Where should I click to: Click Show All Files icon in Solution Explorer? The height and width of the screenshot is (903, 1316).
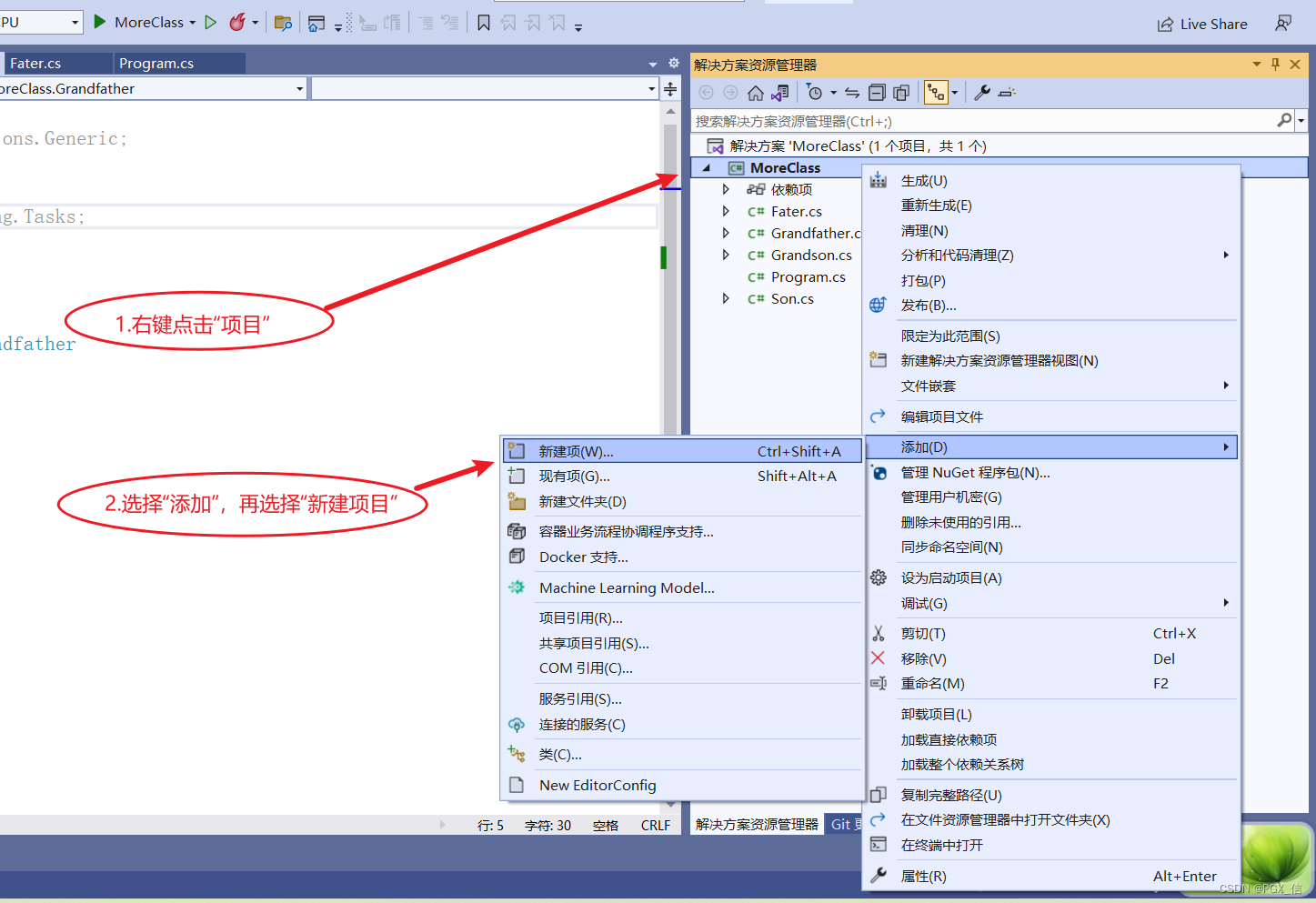(x=901, y=93)
